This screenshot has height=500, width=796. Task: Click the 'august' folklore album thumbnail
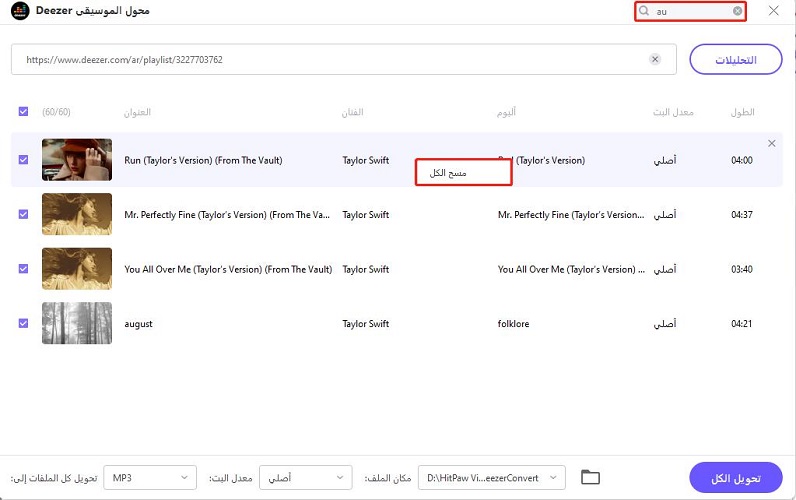pyautogui.click(x=77, y=323)
